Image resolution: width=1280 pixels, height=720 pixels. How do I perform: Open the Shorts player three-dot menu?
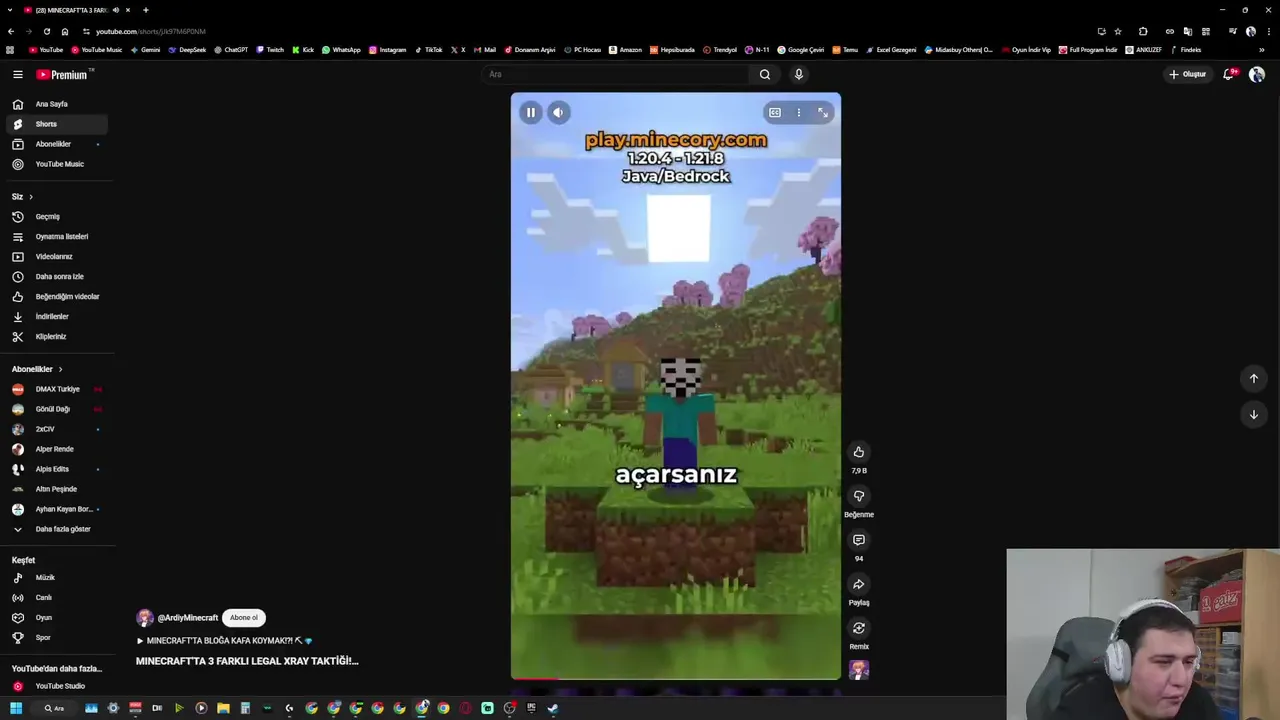pos(799,113)
